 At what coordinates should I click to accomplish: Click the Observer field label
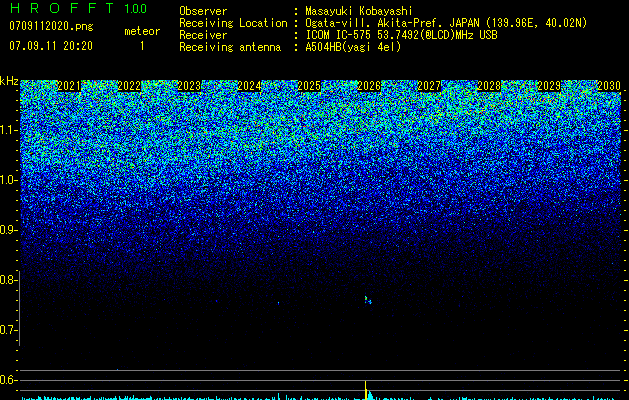(203, 11)
